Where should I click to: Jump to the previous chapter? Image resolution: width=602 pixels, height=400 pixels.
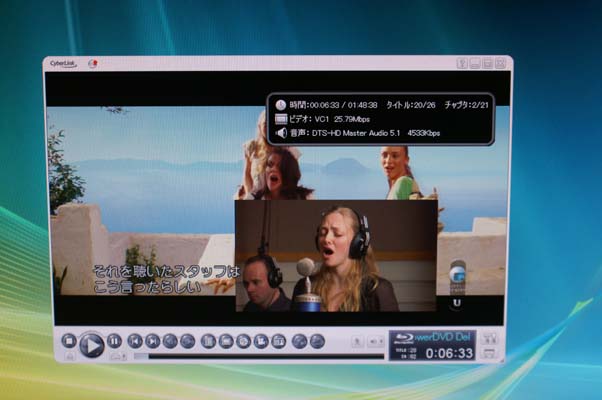pyautogui.click(x=135, y=341)
